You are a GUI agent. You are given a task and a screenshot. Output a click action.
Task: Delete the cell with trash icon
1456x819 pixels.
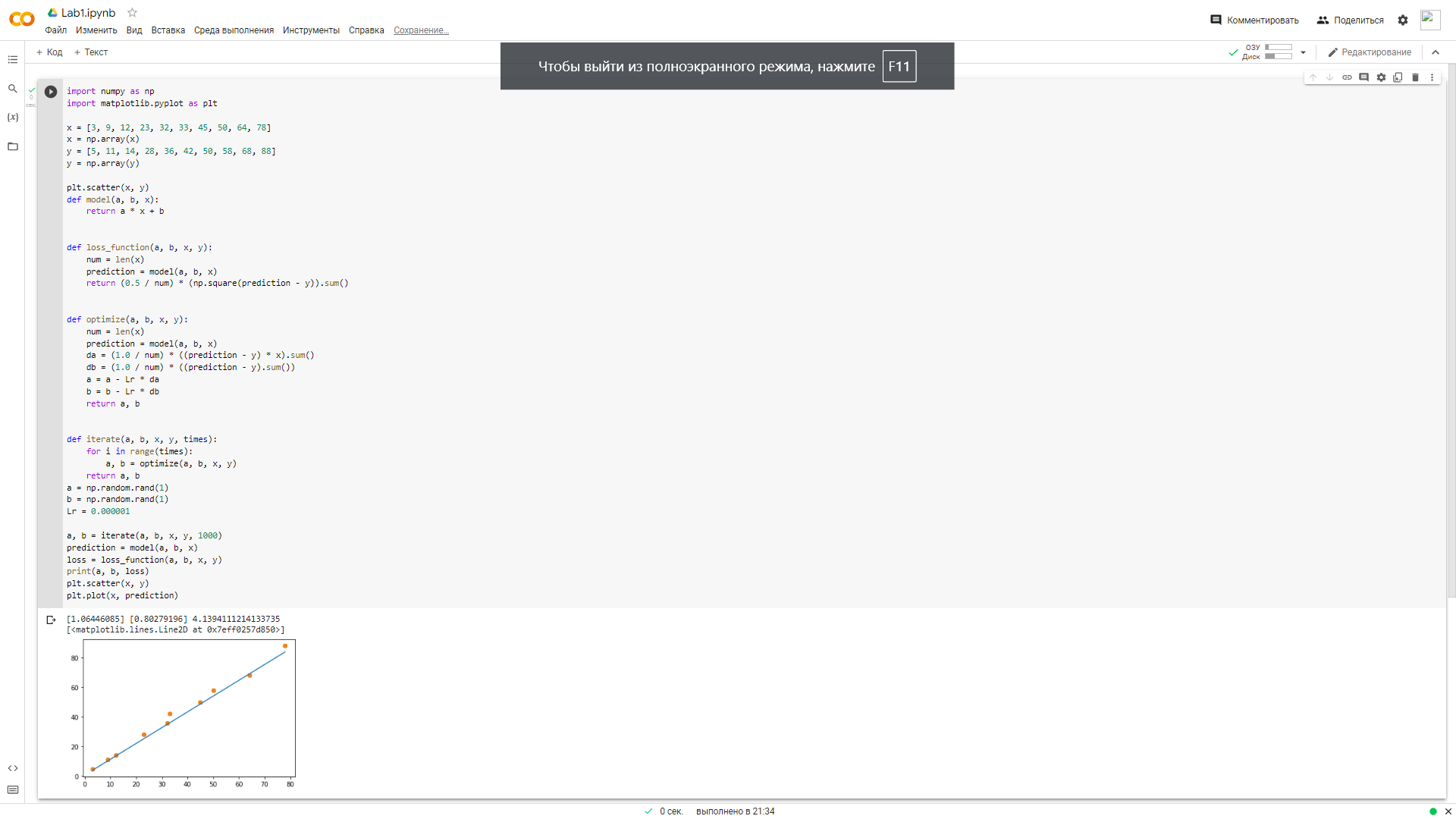(x=1415, y=77)
